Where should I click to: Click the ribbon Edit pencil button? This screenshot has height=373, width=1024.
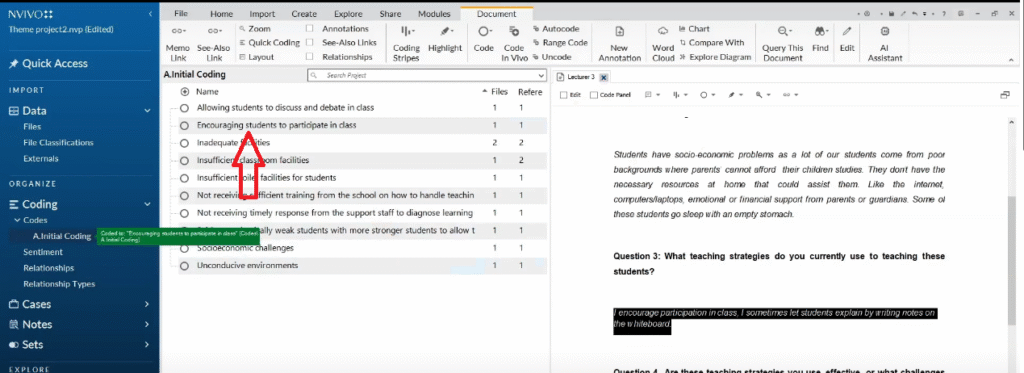(847, 39)
